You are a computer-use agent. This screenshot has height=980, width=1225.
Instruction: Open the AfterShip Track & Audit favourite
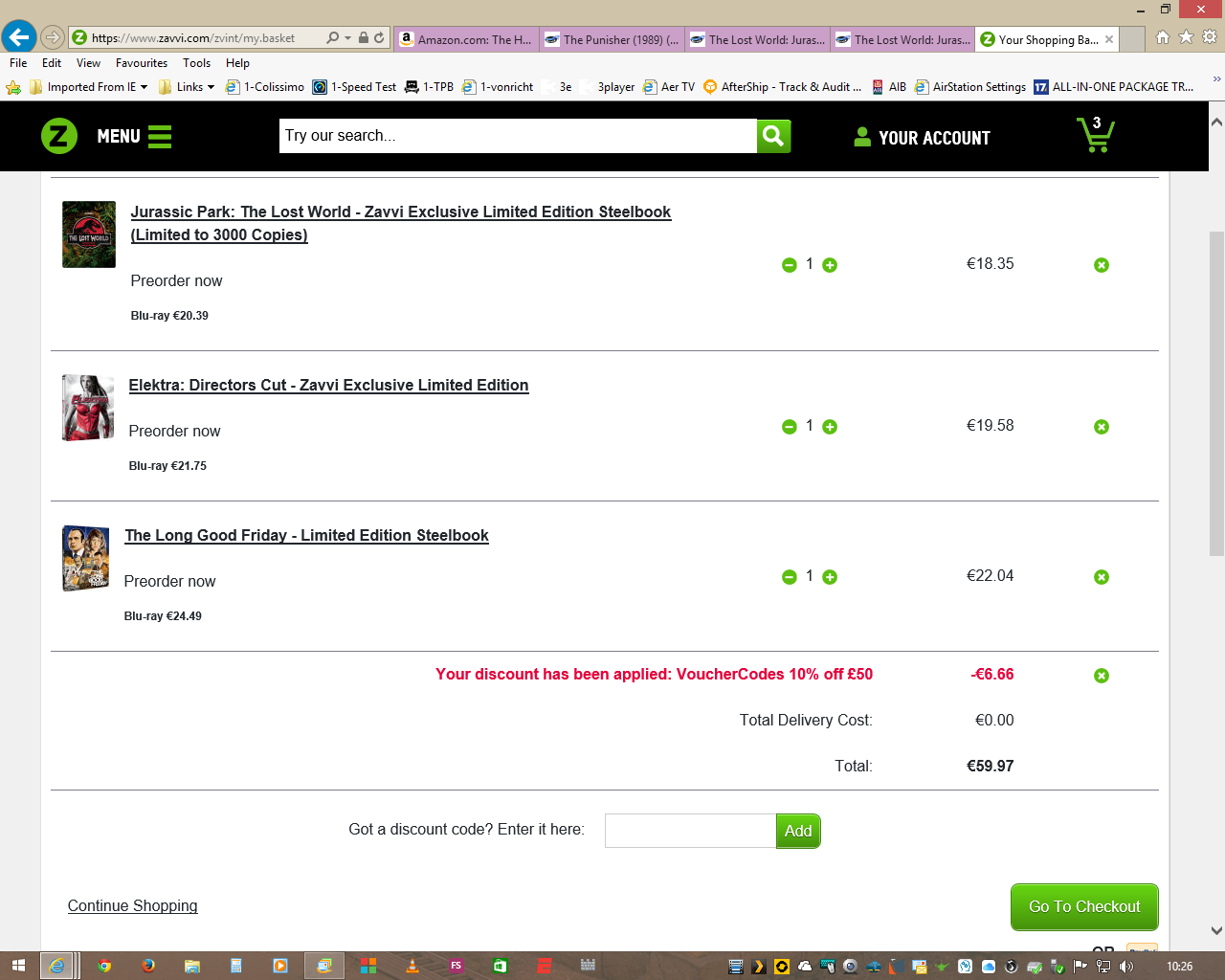click(782, 87)
